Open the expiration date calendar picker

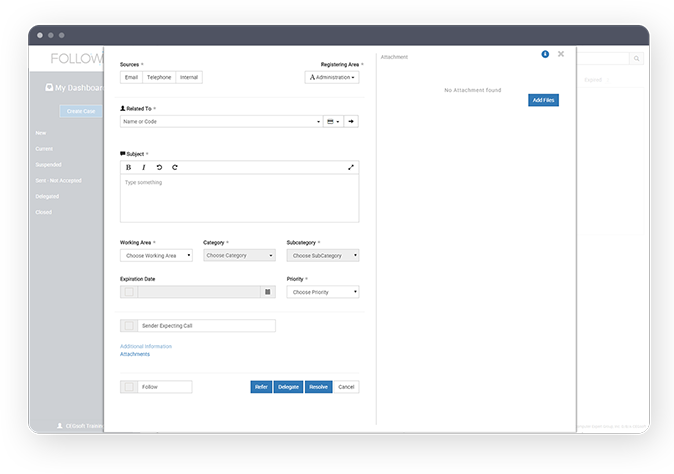(268, 292)
